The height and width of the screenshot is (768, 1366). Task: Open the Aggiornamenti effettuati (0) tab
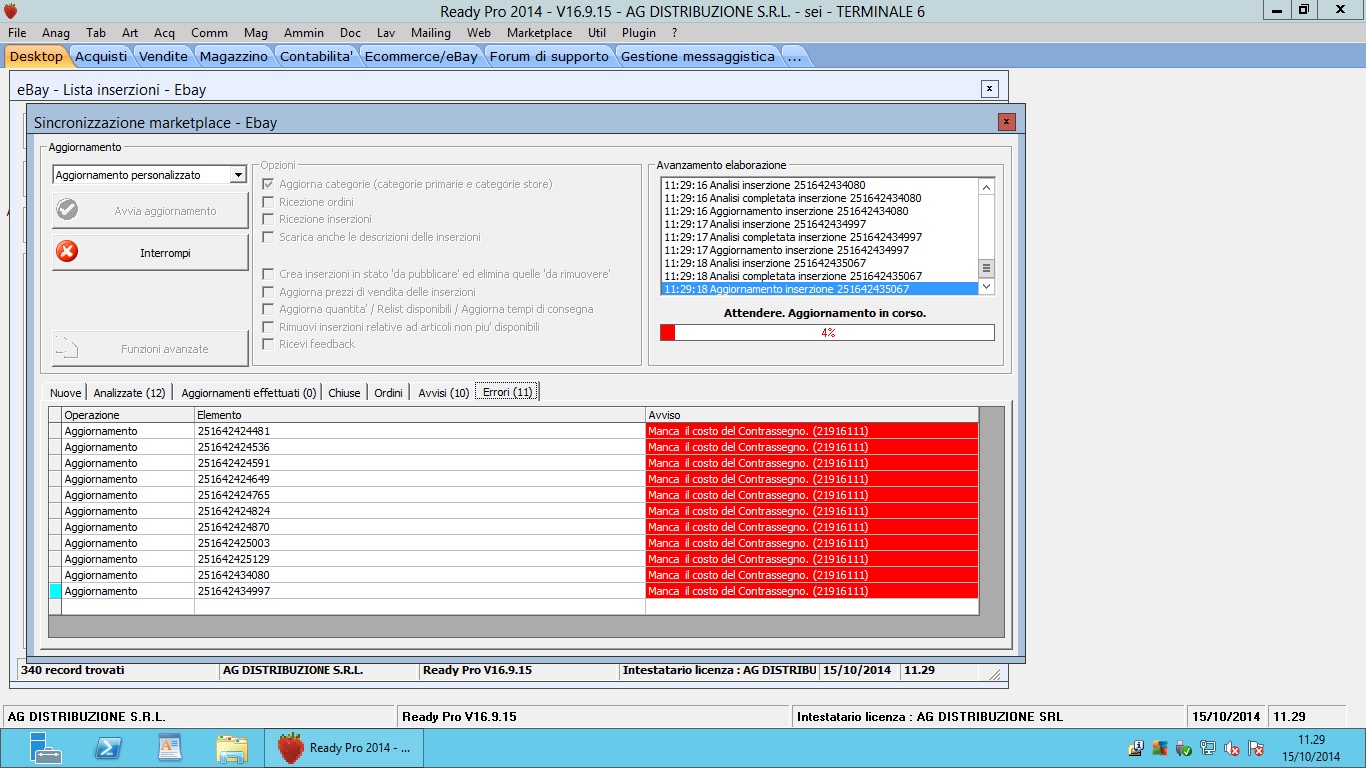click(x=248, y=393)
